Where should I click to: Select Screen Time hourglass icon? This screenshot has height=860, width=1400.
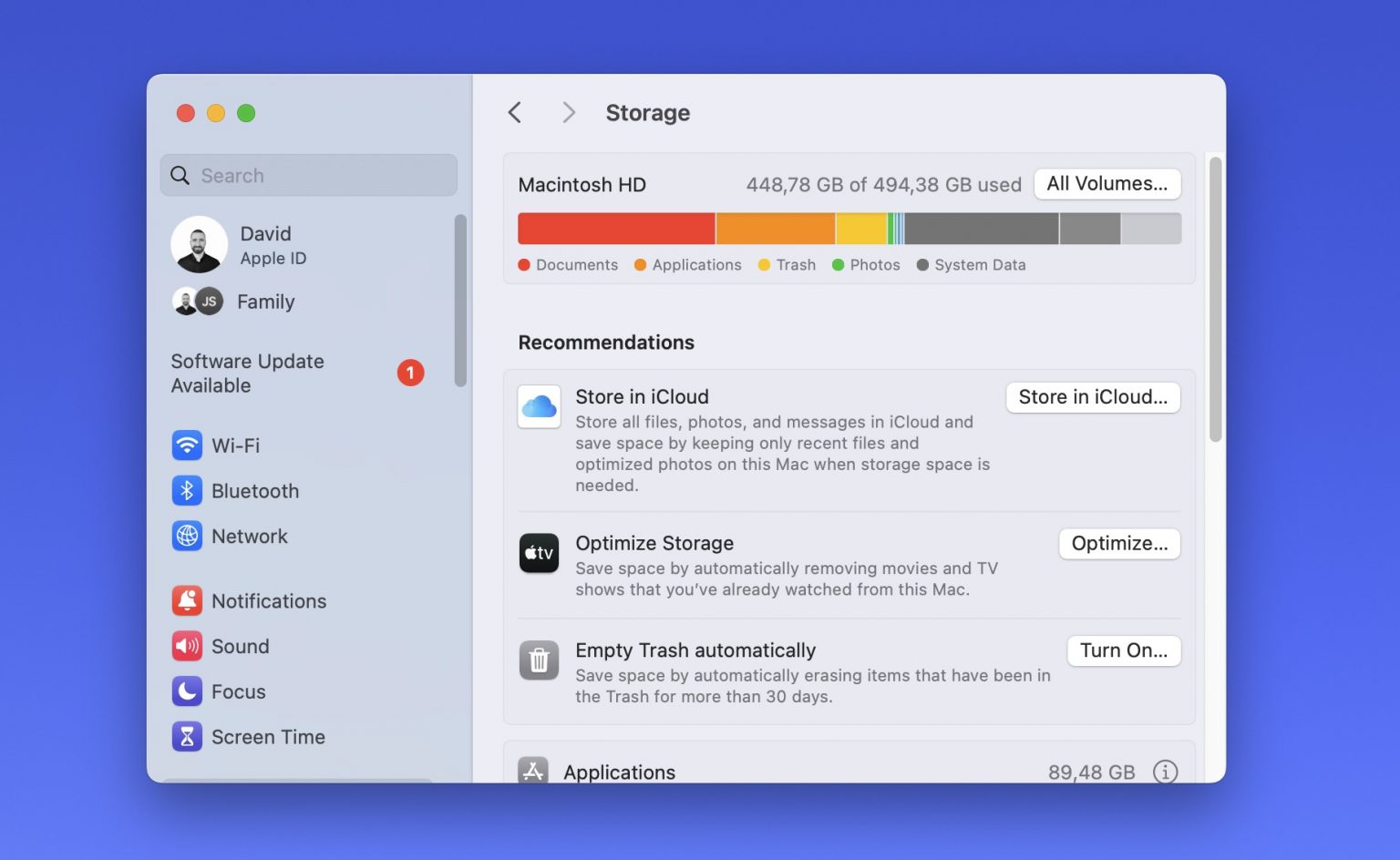click(x=187, y=737)
